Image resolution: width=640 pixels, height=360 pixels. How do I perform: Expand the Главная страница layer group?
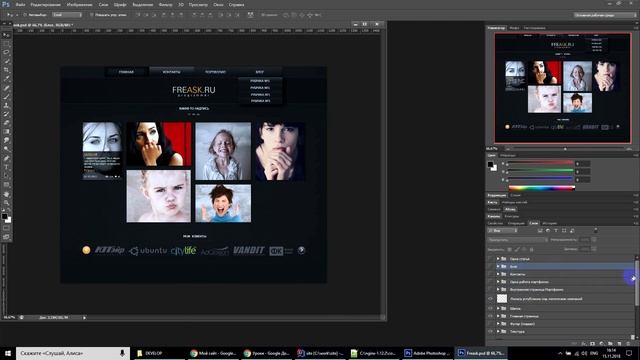click(498, 316)
